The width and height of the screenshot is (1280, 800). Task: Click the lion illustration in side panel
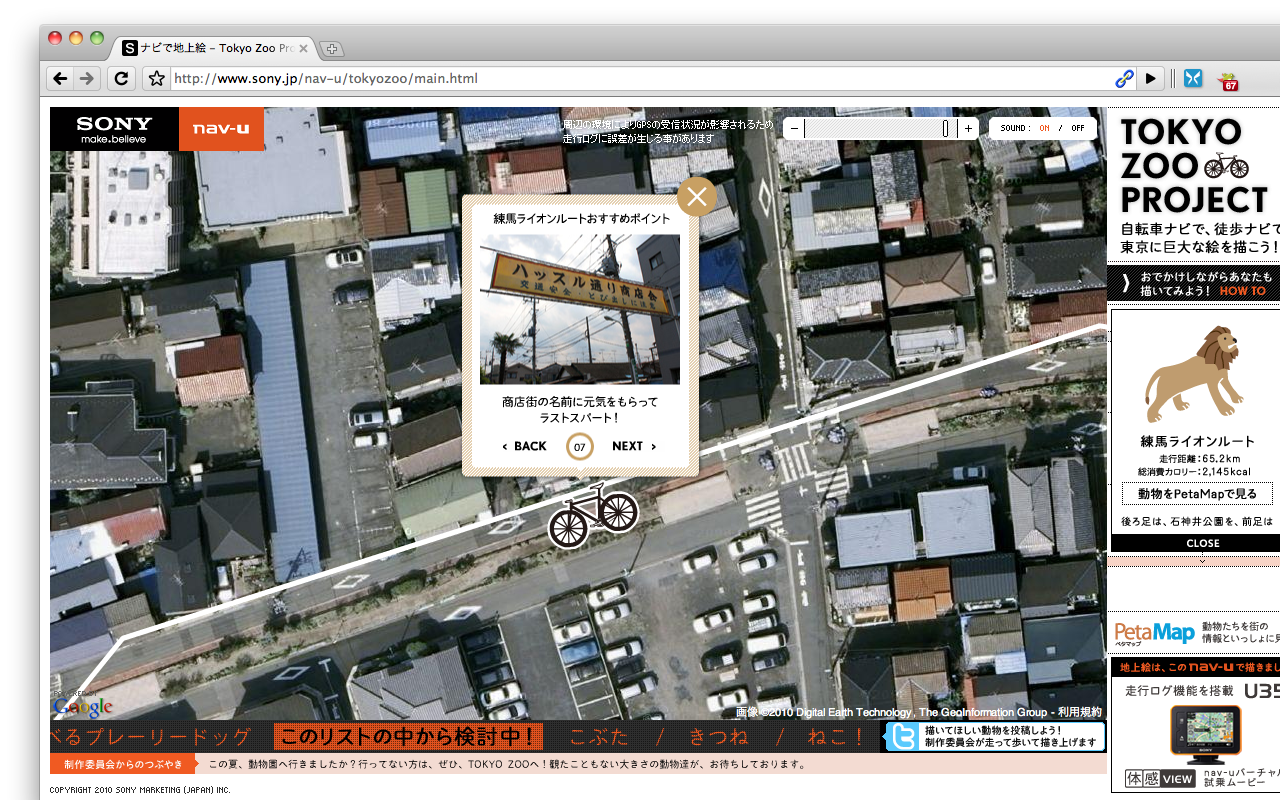(x=1195, y=375)
